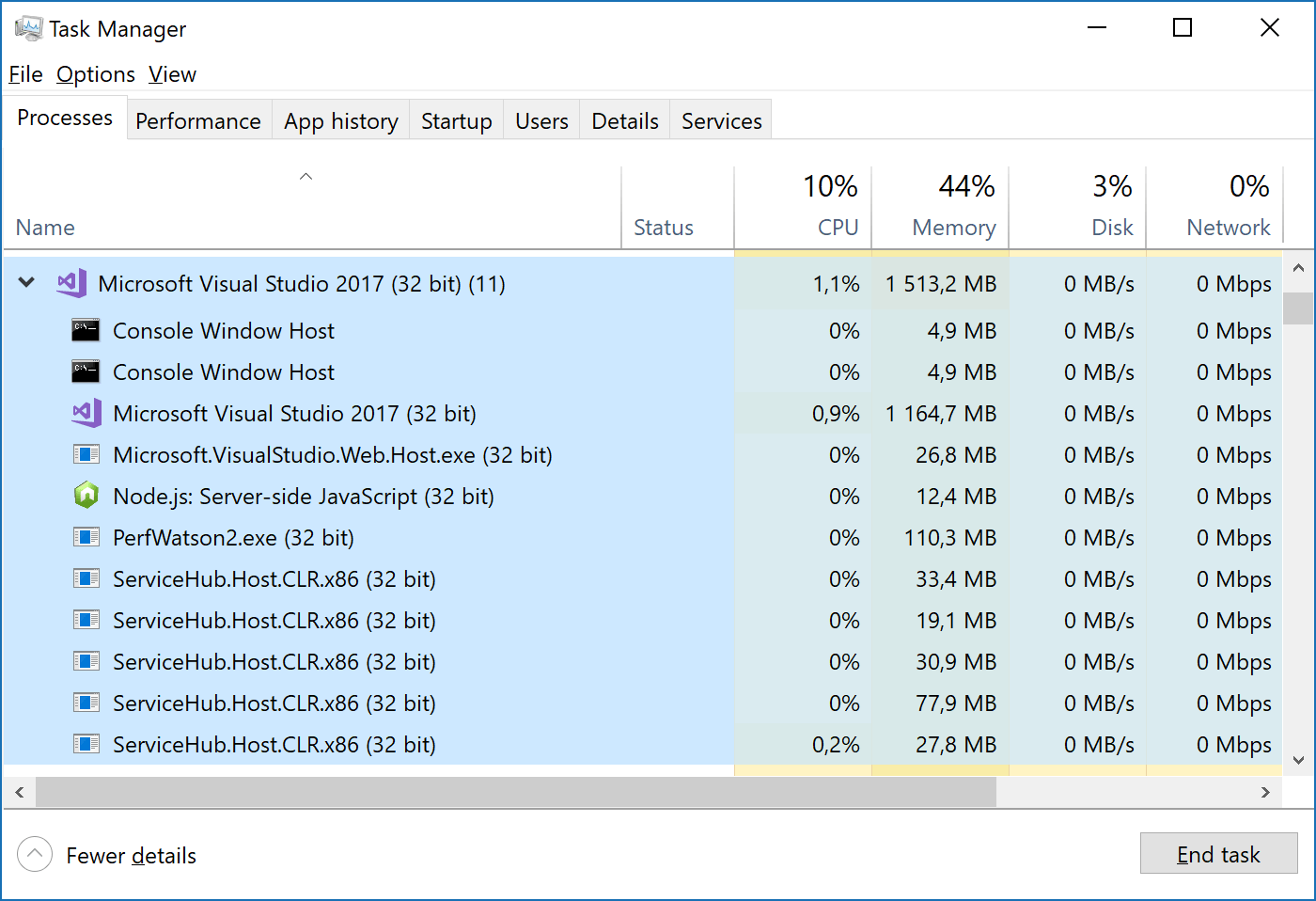Switch to the Users tab
This screenshot has width=1316, height=901.
[x=541, y=120]
